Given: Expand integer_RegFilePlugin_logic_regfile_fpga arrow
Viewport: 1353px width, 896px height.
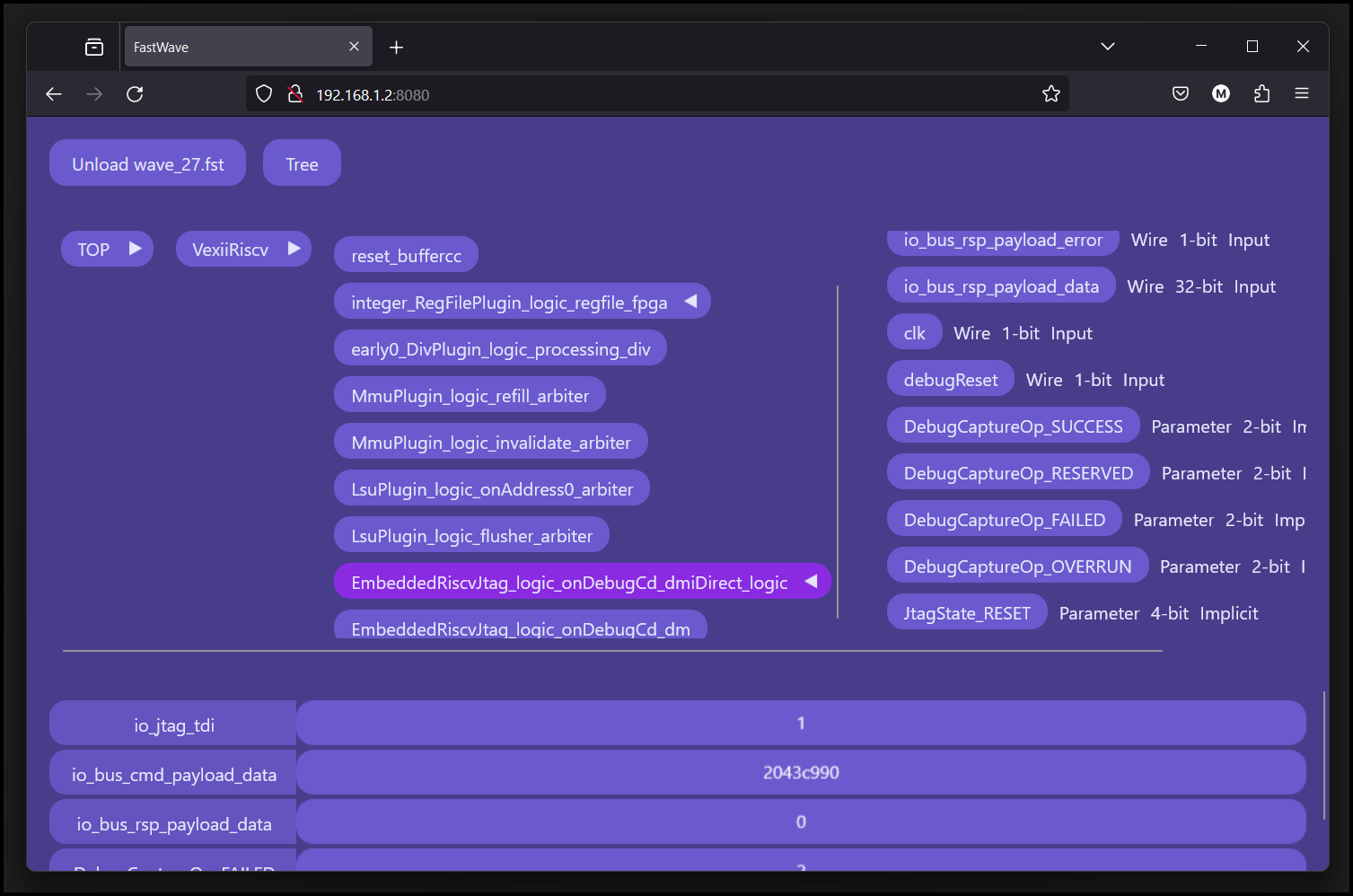Looking at the screenshot, I should [x=691, y=302].
